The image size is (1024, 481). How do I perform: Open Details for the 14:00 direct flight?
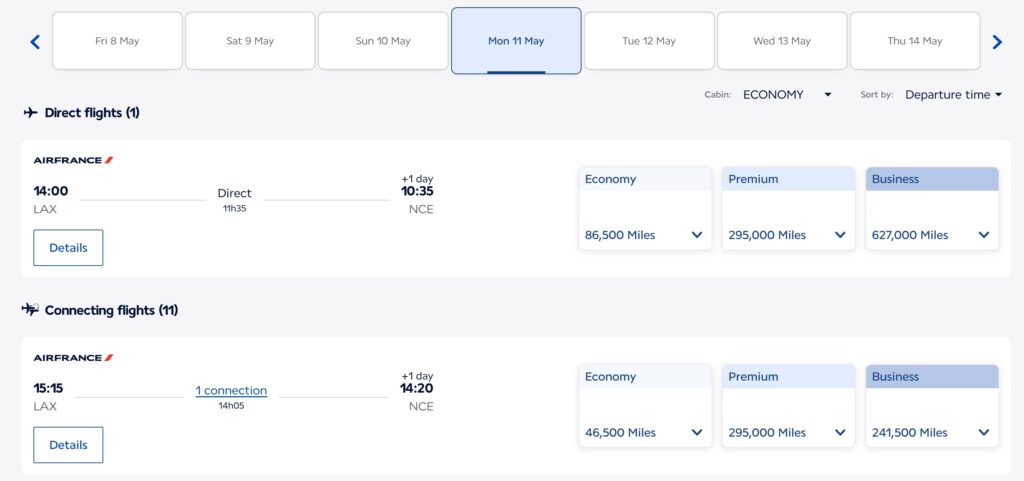[x=68, y=248]
